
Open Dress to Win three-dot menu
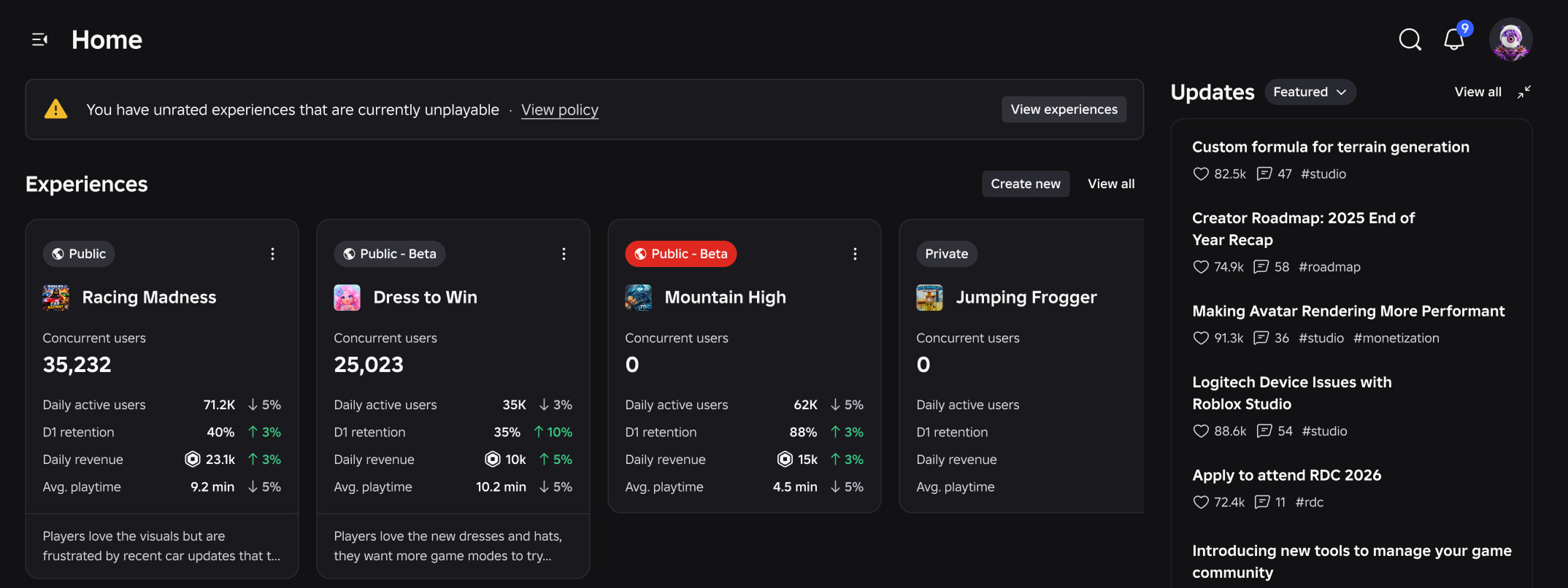[x=564, y=254]
